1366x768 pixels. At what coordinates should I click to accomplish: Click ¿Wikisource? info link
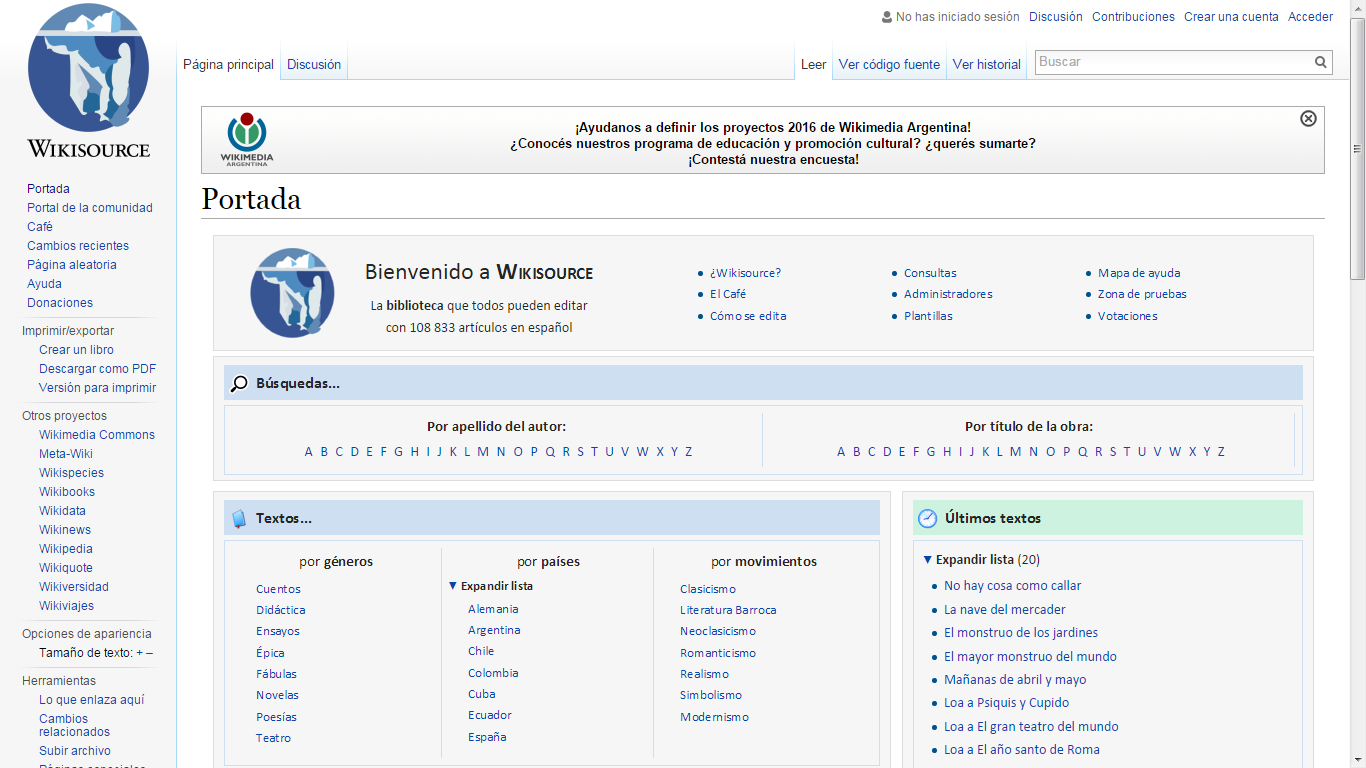[x=745, y=273]
